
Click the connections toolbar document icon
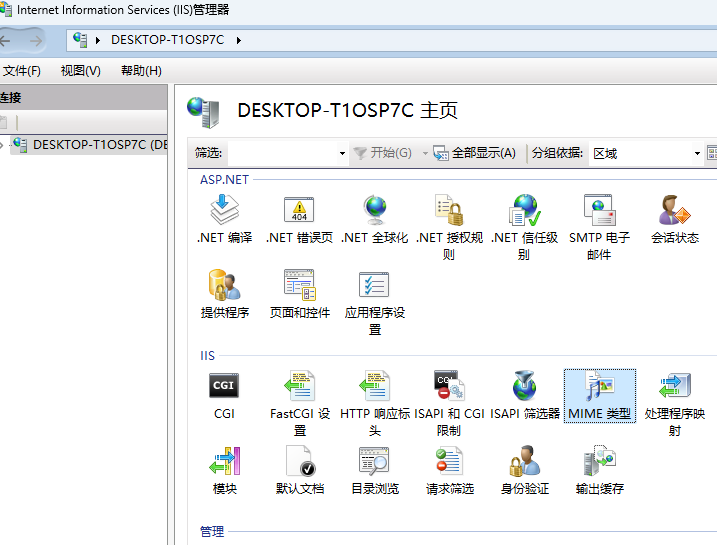click(x=4, y=122)
